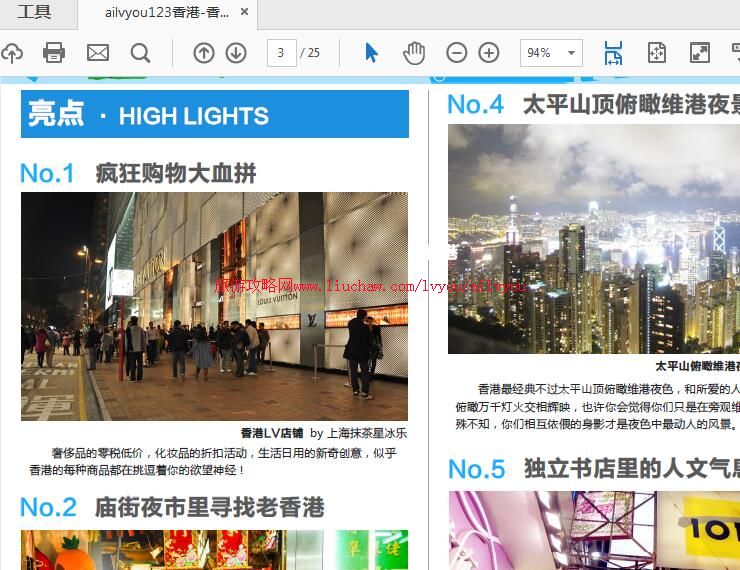Click the cloud upload icon
This screenshot has width=740, height=570.
pyautogui.click(x=11, y=53)
